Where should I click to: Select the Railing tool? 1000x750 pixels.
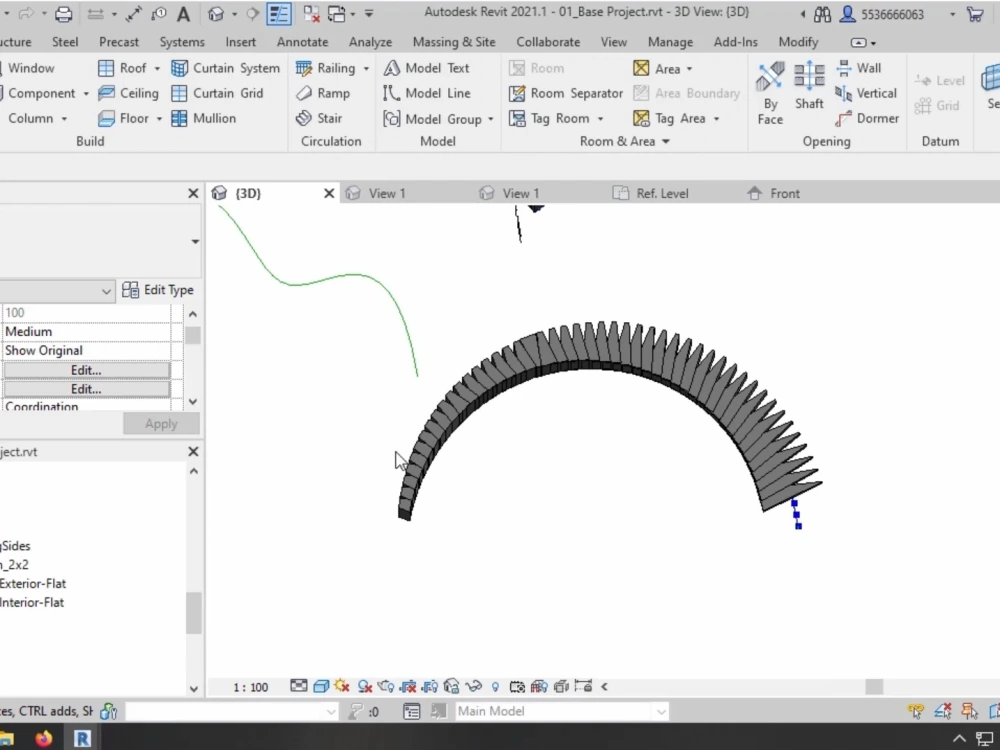(326, 68)
